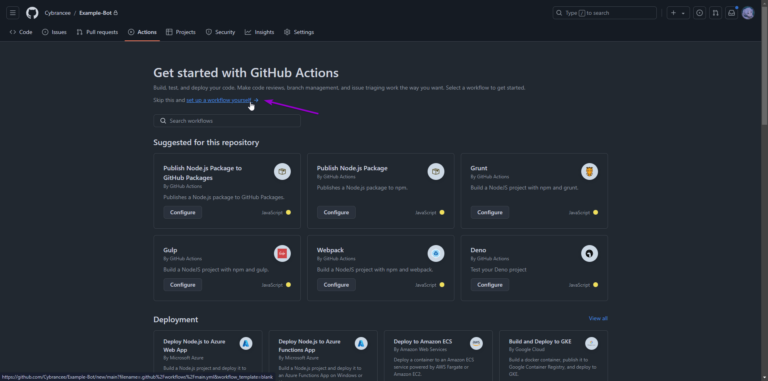Configure the Gulp workflow
Viewport: 768px width, 381px height.
point(183,285)
